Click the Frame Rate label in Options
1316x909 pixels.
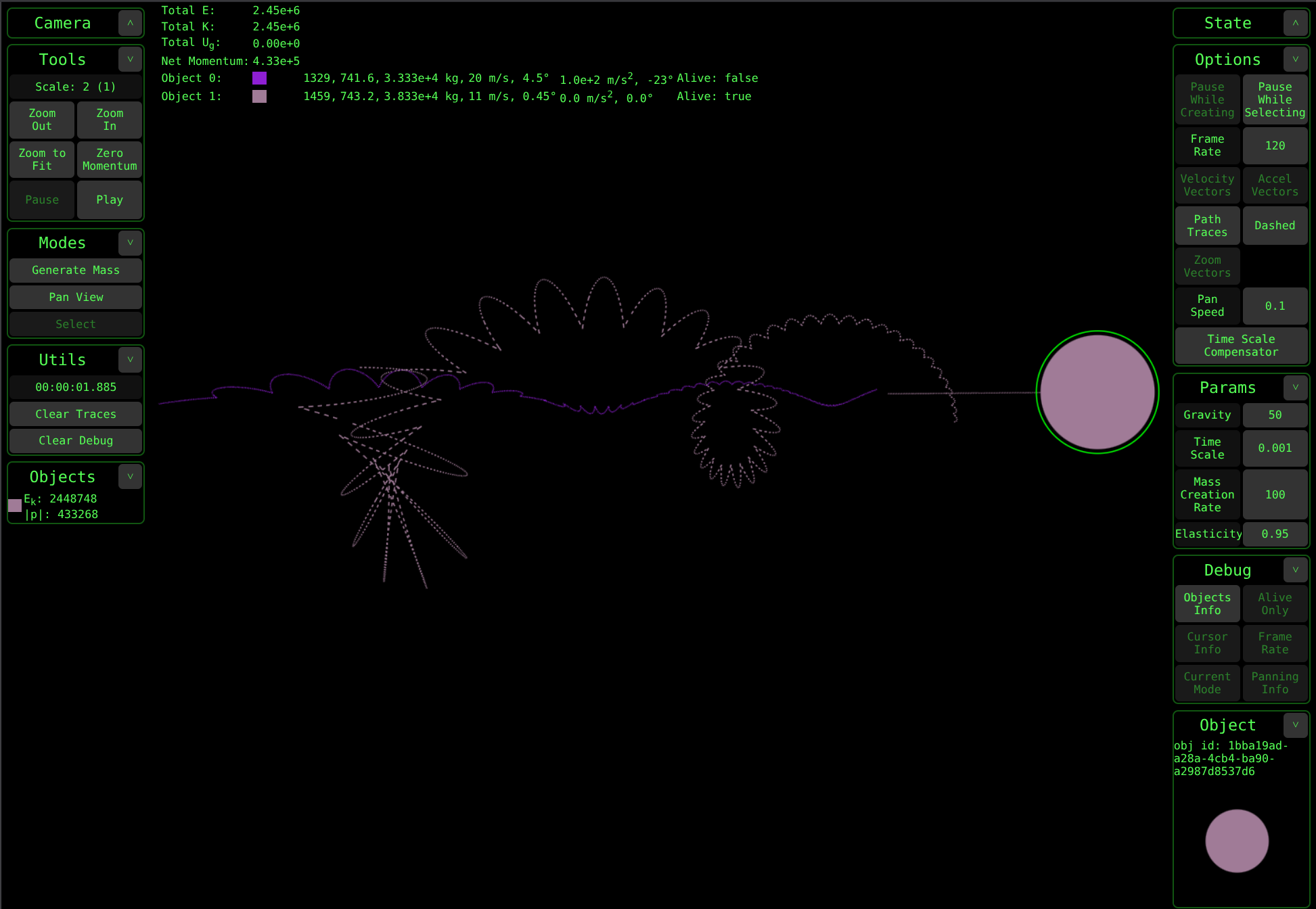[1208, 145]
